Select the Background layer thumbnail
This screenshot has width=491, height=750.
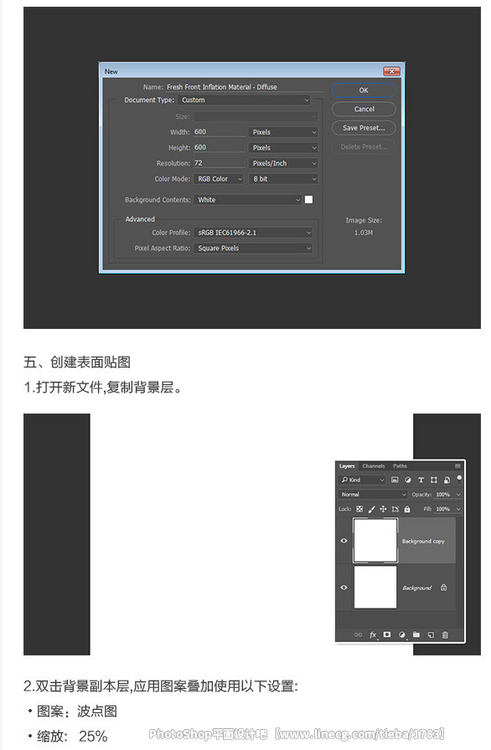click(x=375, y=587)
